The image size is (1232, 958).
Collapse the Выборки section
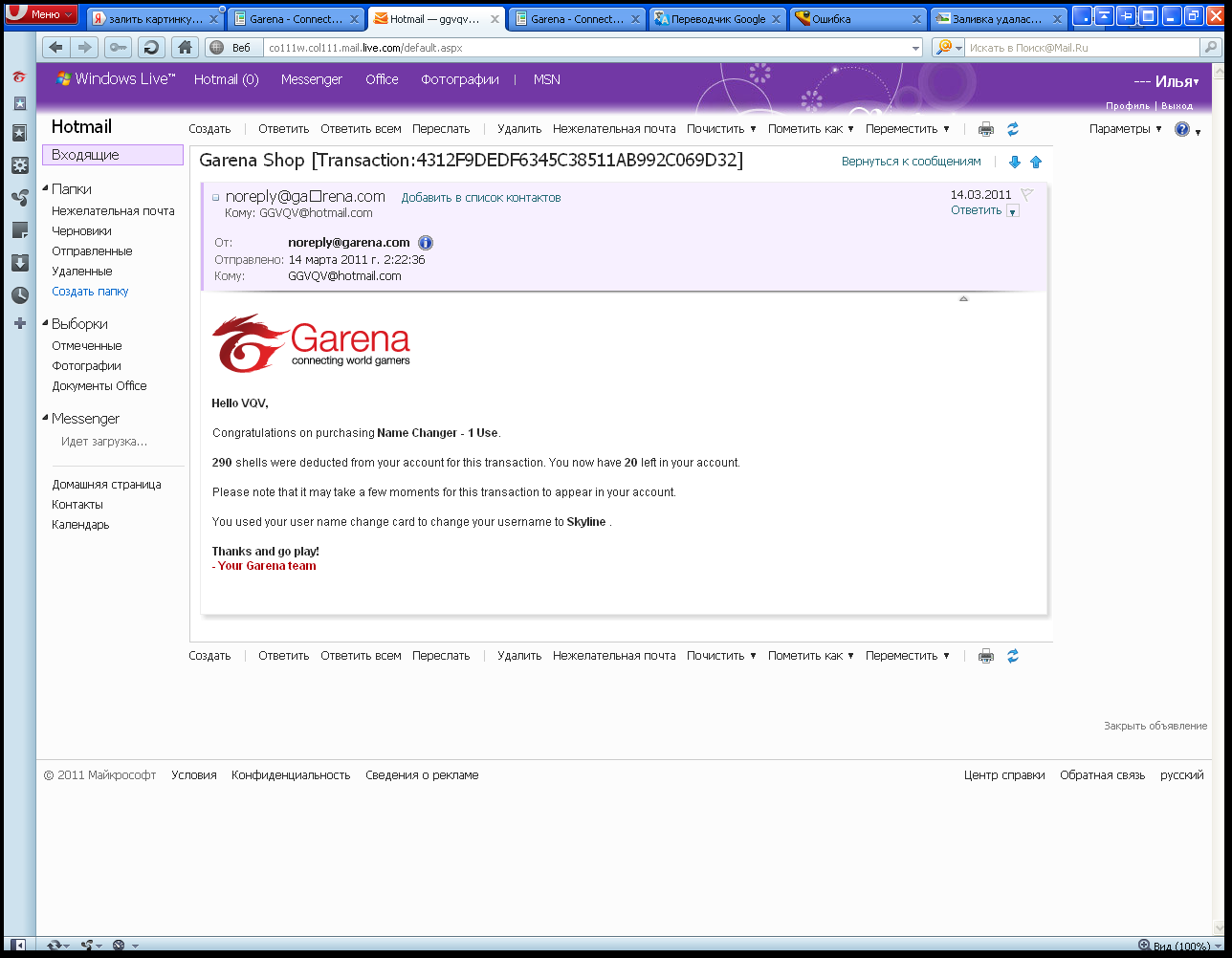click(45, 324)
